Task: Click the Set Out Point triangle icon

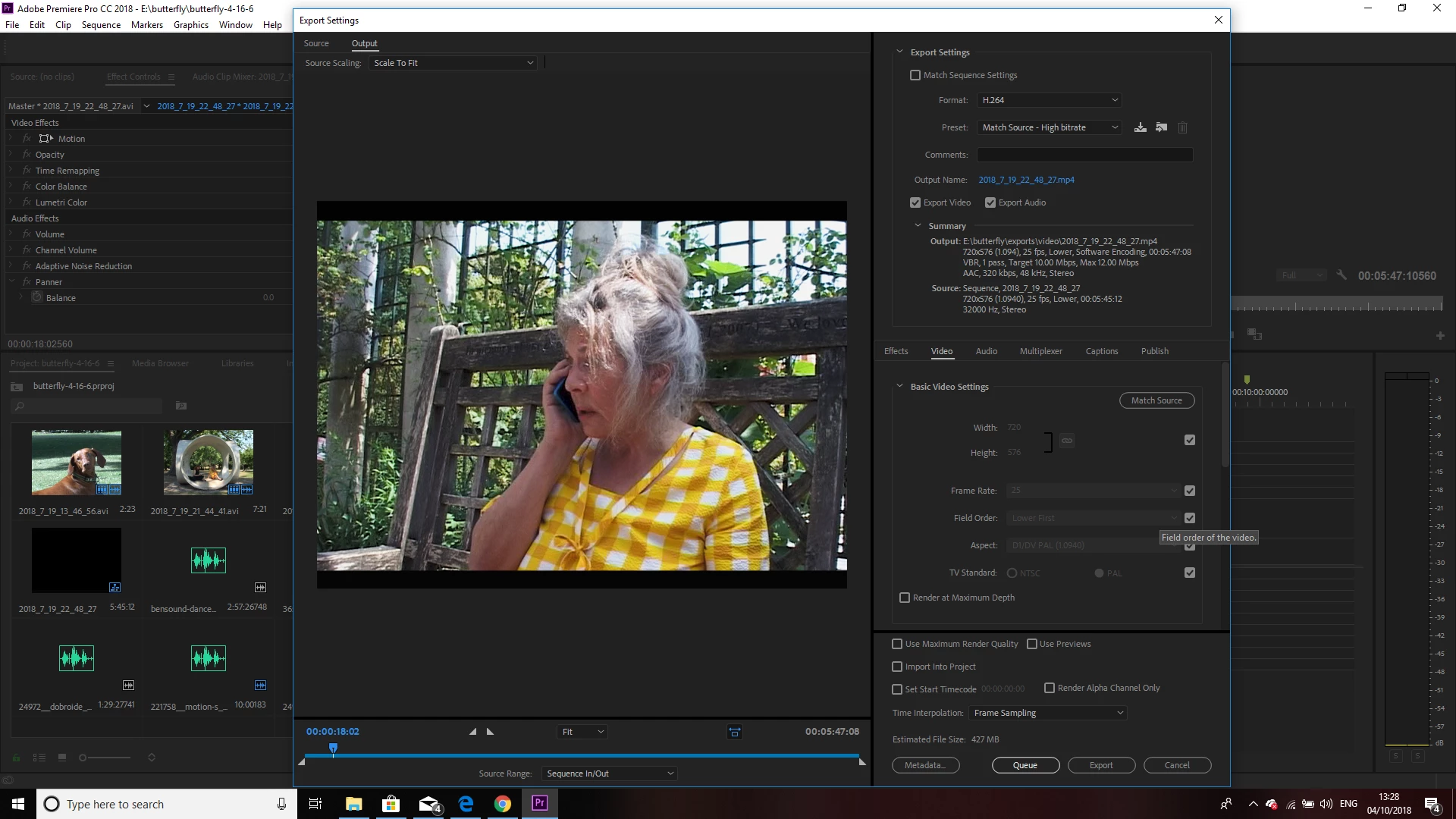Action: [490, 732]
